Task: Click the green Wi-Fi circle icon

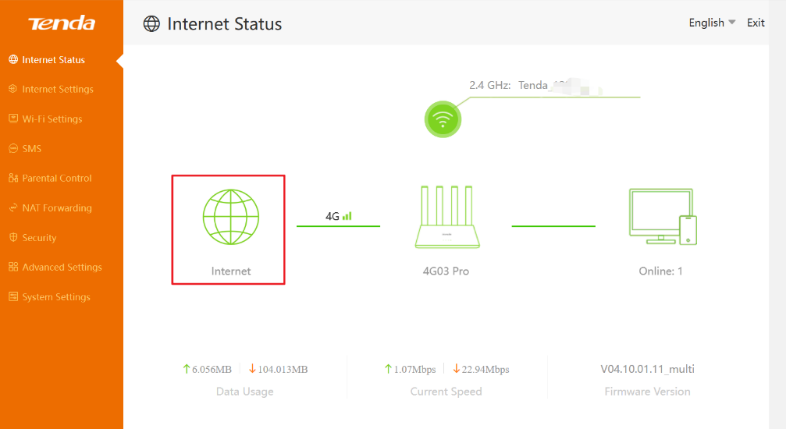Action: tap(443, 119)
